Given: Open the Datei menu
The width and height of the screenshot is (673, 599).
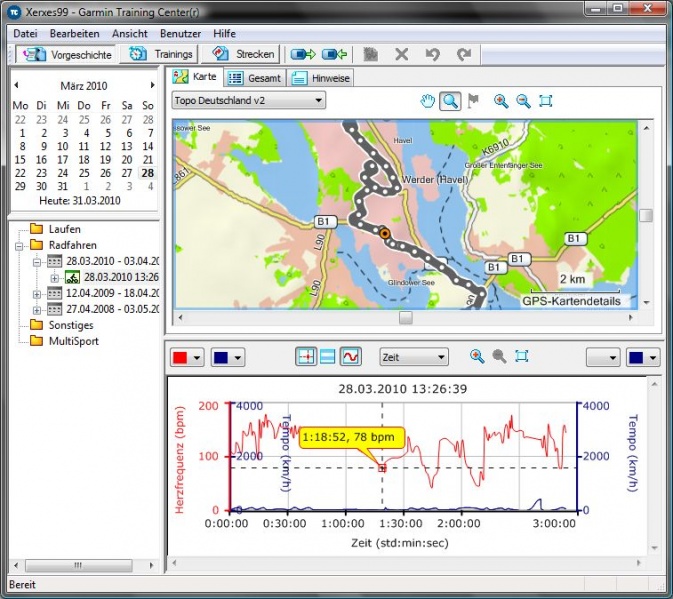Looking at the screenshot, I should [x=25, y=33].
